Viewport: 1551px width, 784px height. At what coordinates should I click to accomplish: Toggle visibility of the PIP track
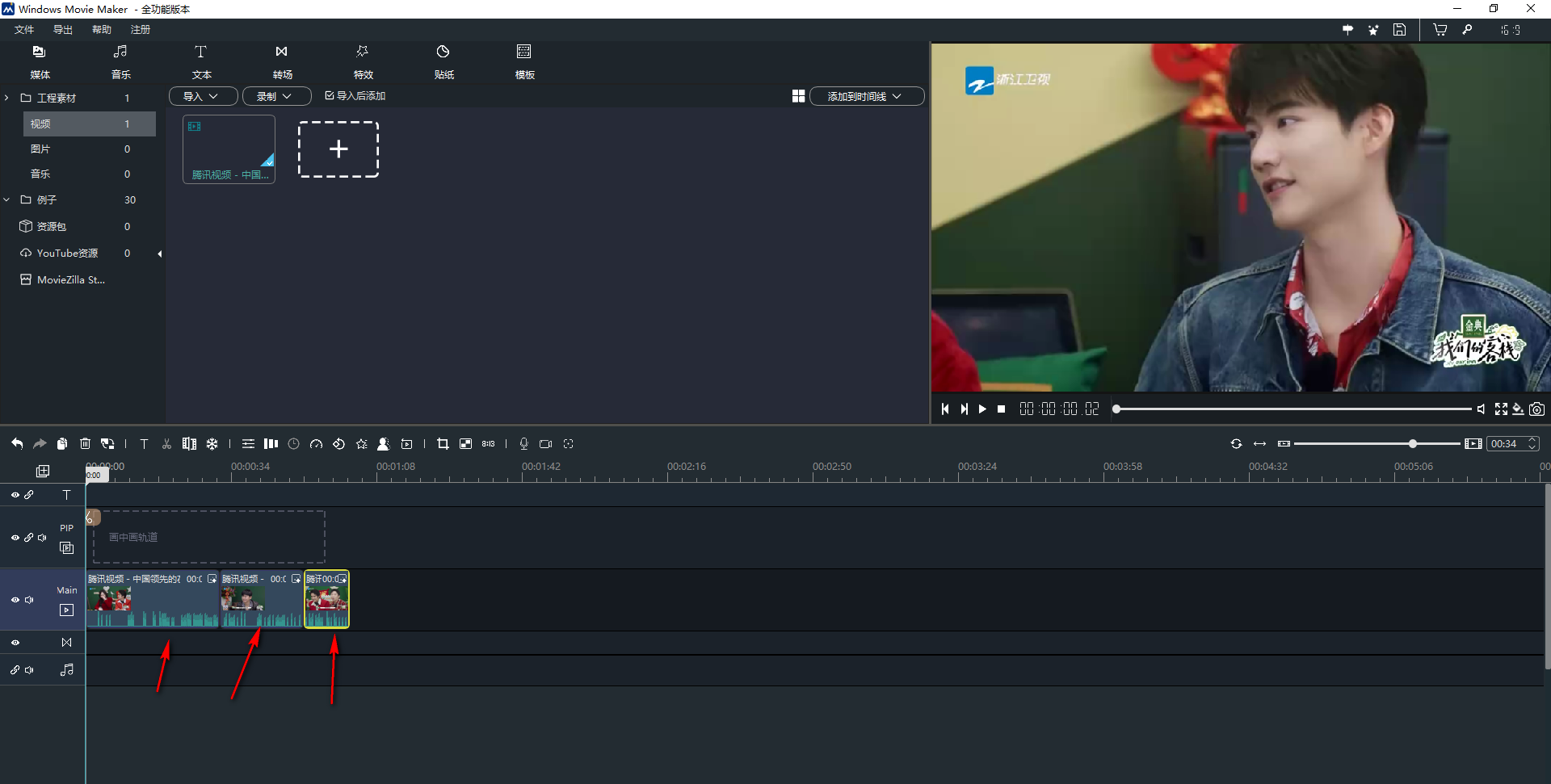(15, 538)
